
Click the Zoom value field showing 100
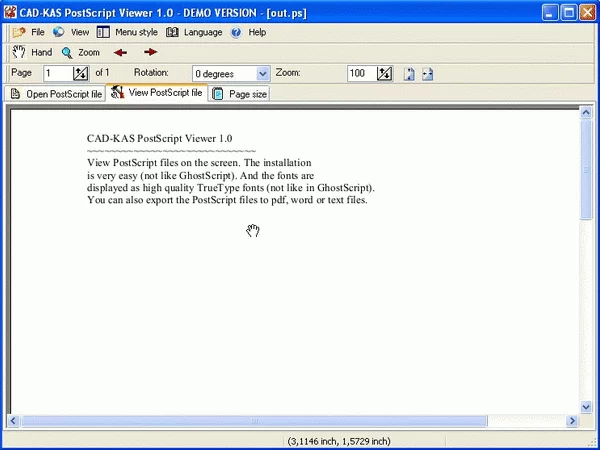(362, 73)
